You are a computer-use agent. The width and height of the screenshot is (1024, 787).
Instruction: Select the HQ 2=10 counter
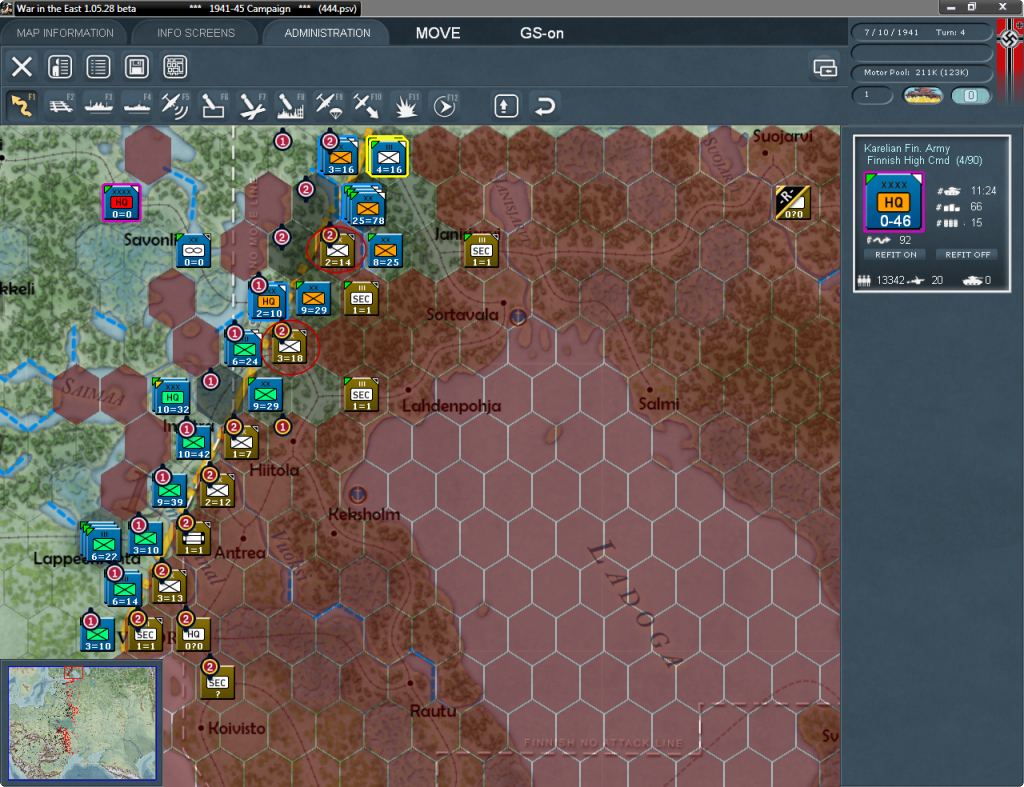(x=268, y=302)
